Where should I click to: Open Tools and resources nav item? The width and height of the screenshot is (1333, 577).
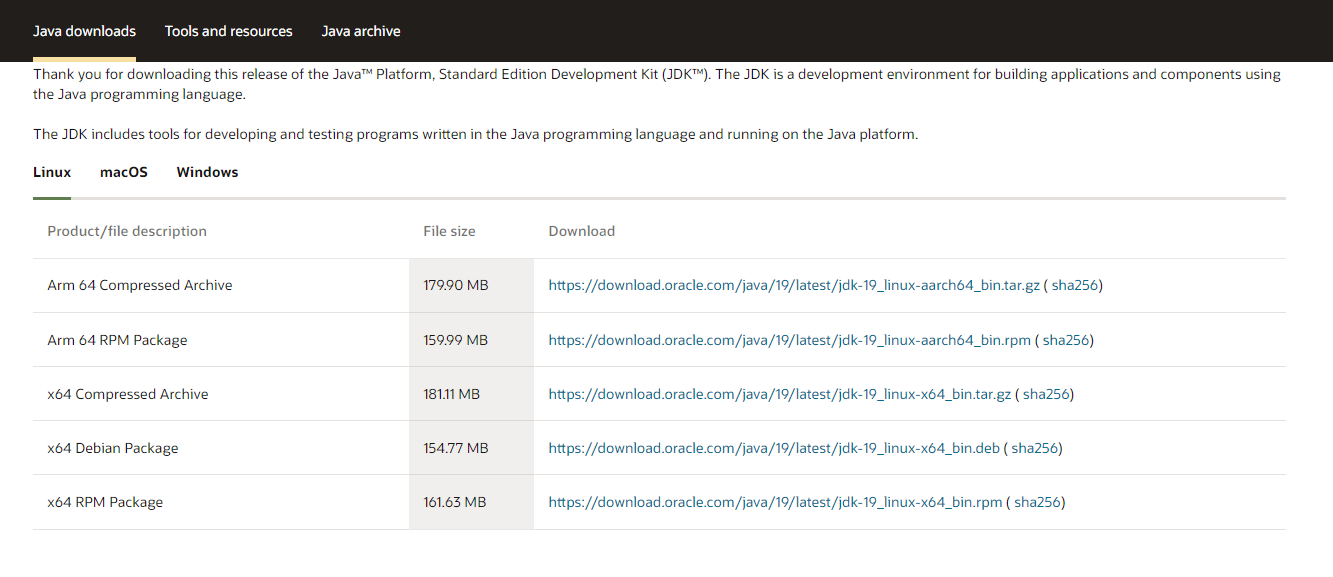tap(229, 31)
